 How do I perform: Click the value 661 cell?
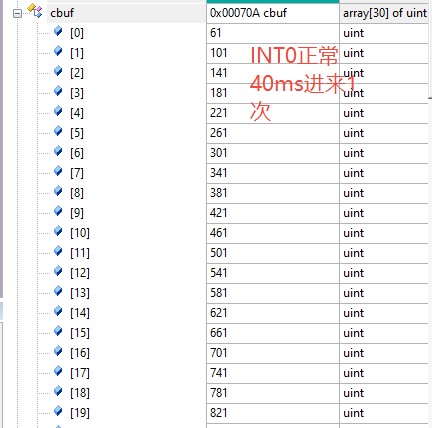[x=273, y=333]
